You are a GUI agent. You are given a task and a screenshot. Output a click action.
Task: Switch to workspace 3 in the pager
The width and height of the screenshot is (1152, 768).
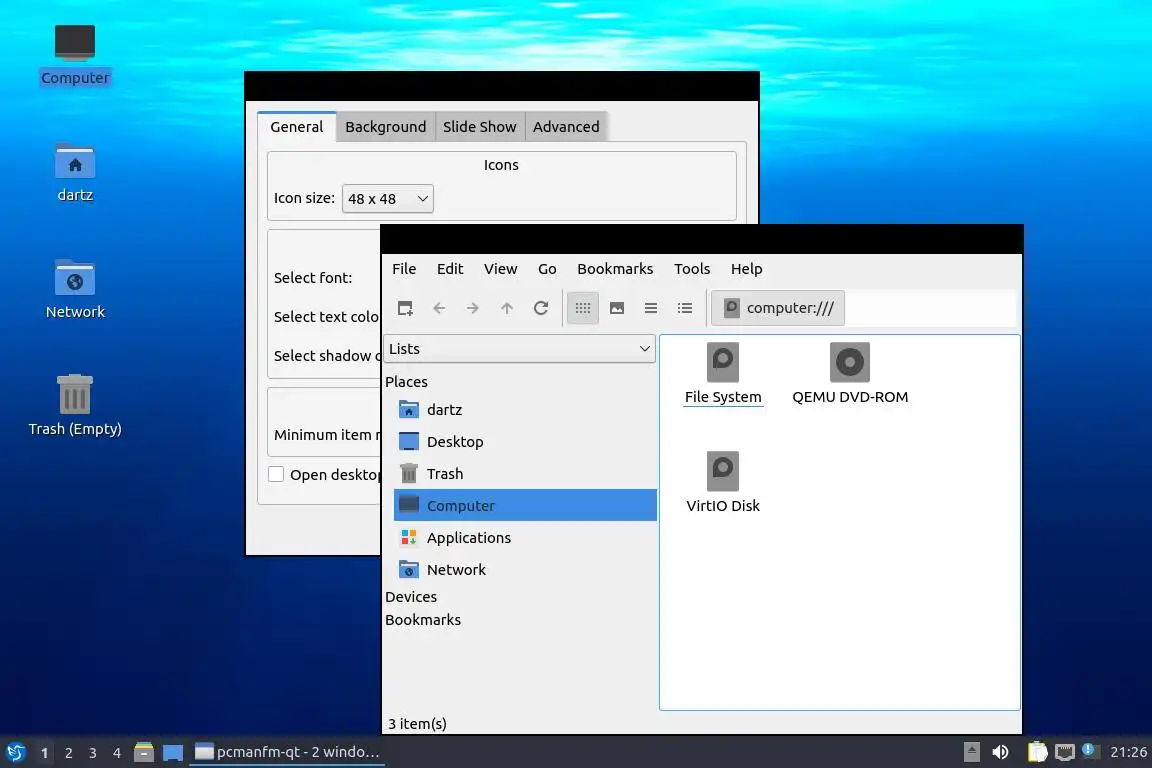93,753
